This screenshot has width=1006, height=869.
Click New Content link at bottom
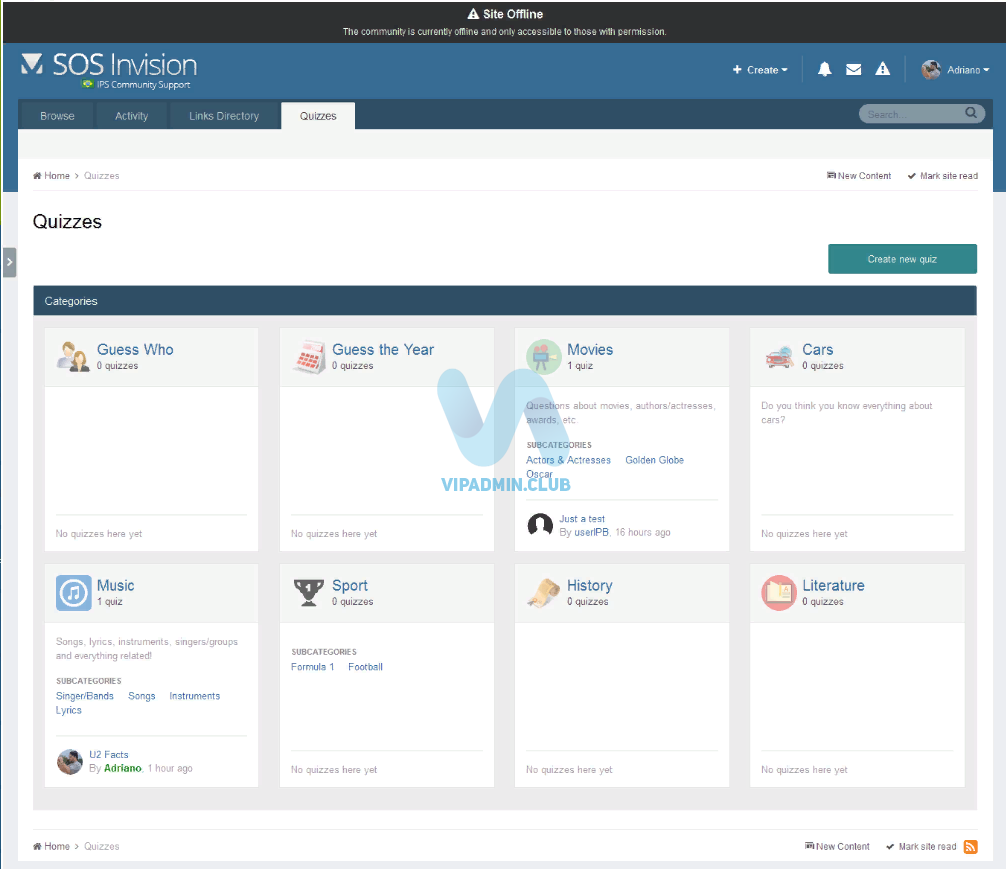837,846
